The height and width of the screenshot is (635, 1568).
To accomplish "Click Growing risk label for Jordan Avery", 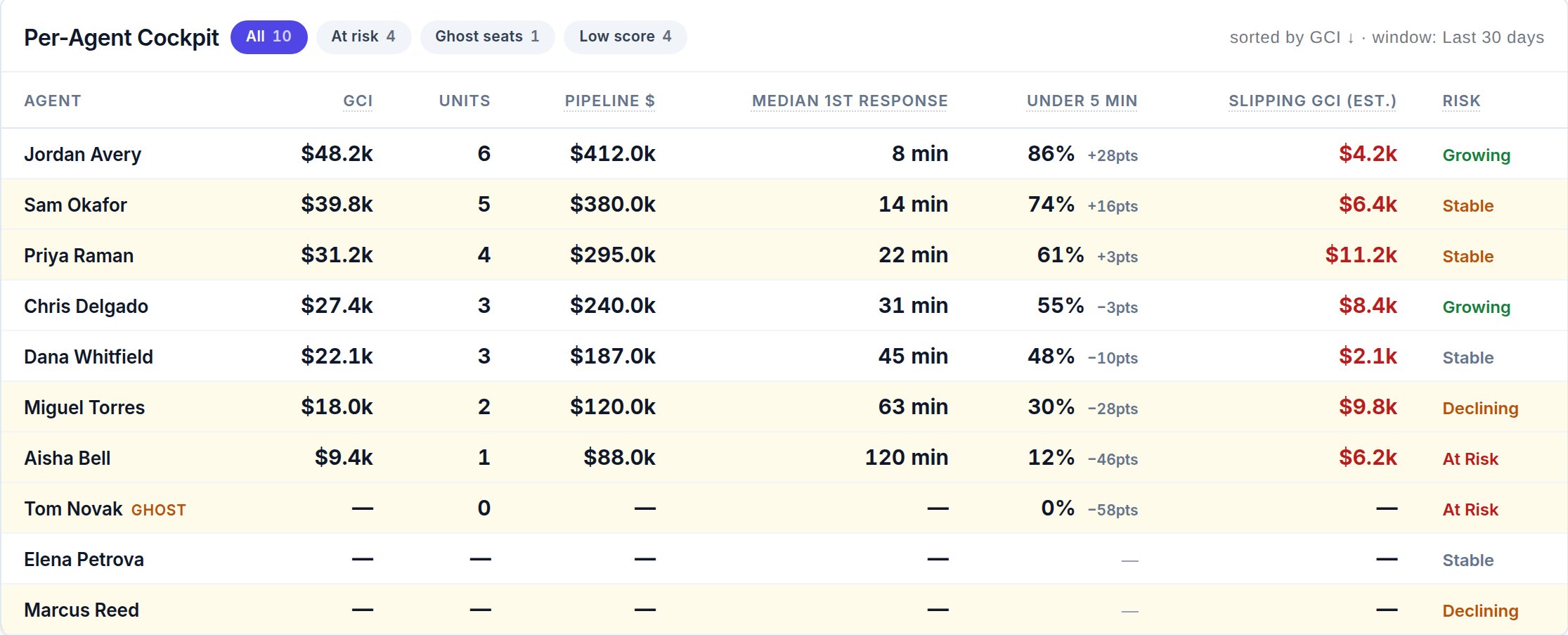I will pos(1476,155).
